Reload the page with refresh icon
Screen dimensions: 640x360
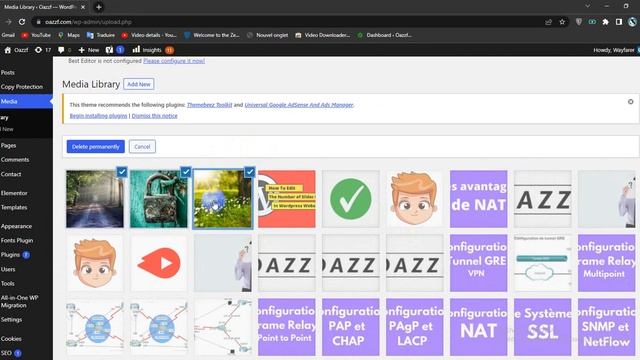22,22
